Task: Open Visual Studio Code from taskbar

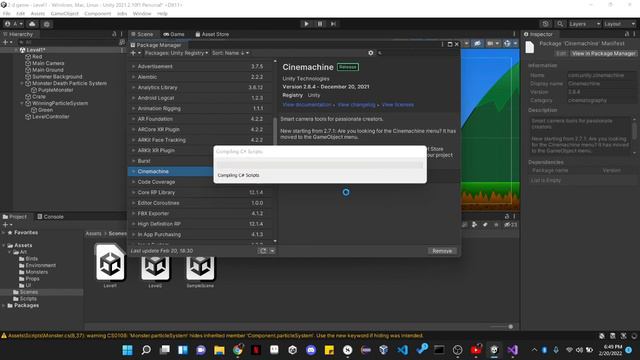Action: tap(402, 350)
